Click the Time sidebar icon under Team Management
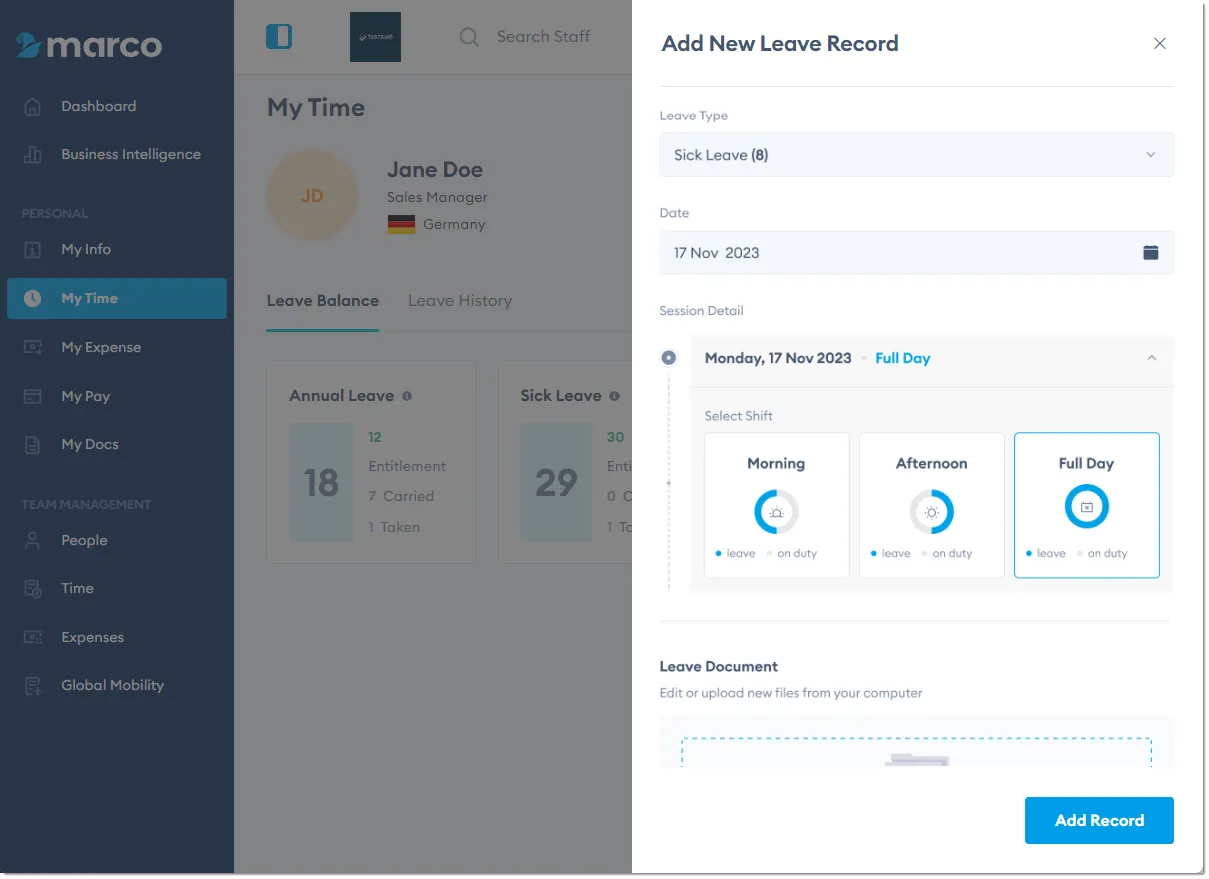This screenshot has width=1209, height=879. coord(33,588)
